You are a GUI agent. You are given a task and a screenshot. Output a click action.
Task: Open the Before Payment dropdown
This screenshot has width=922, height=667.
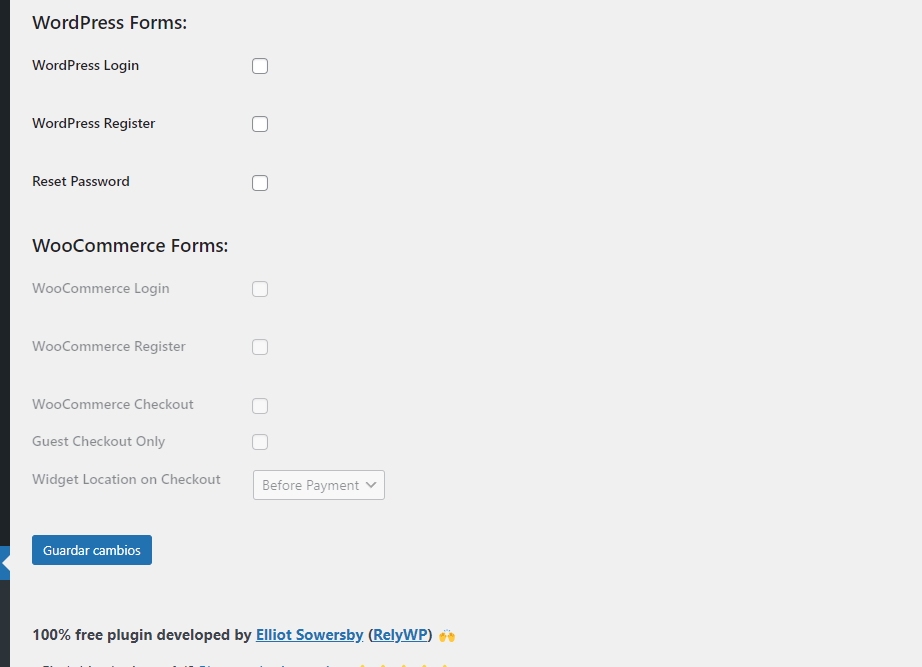click(x=319, y=485)
